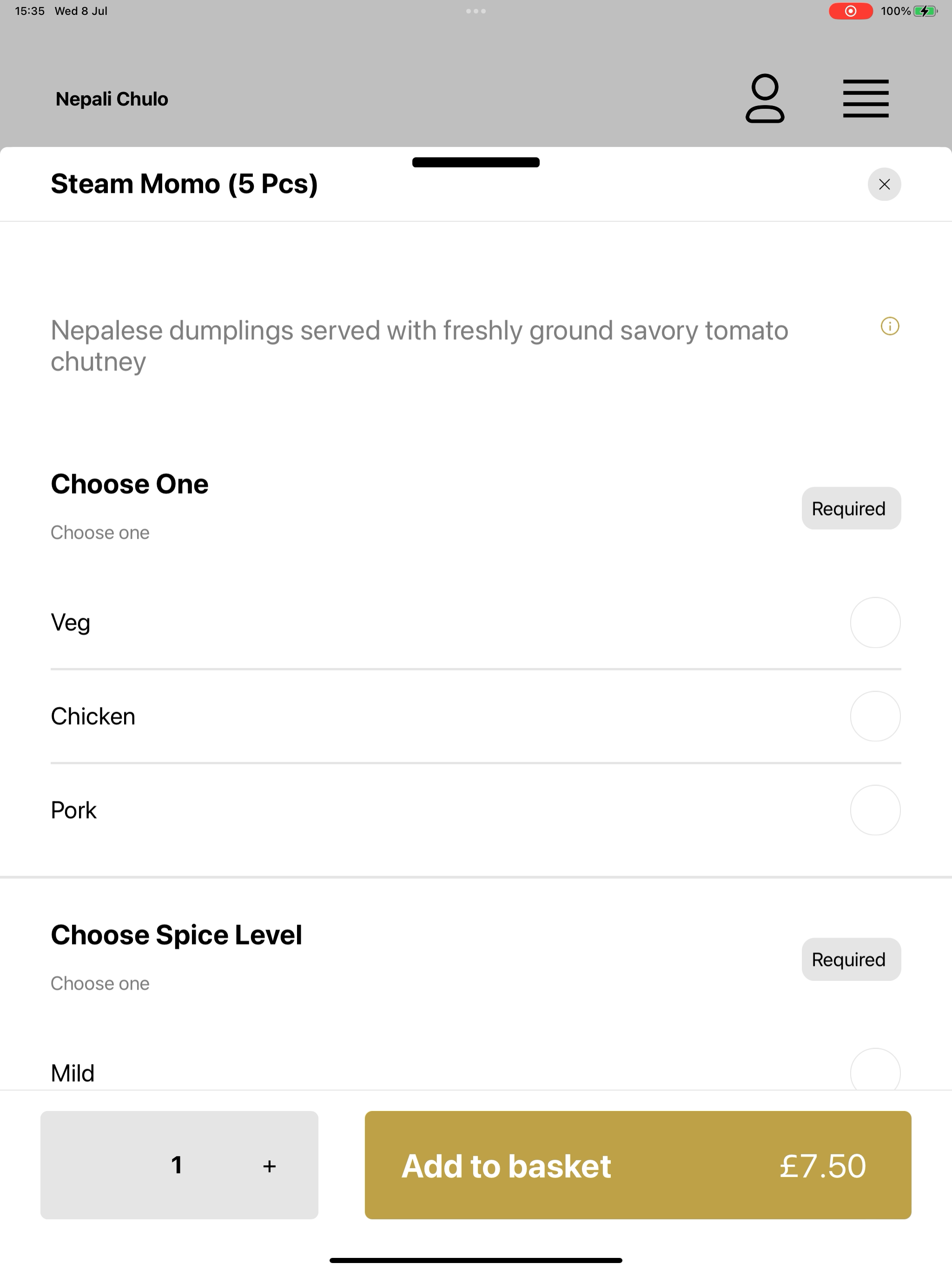This screenshot has width=952, height=1270.
Task: Tap Required badge for Choose Spice Level
Action: [851, 959]
